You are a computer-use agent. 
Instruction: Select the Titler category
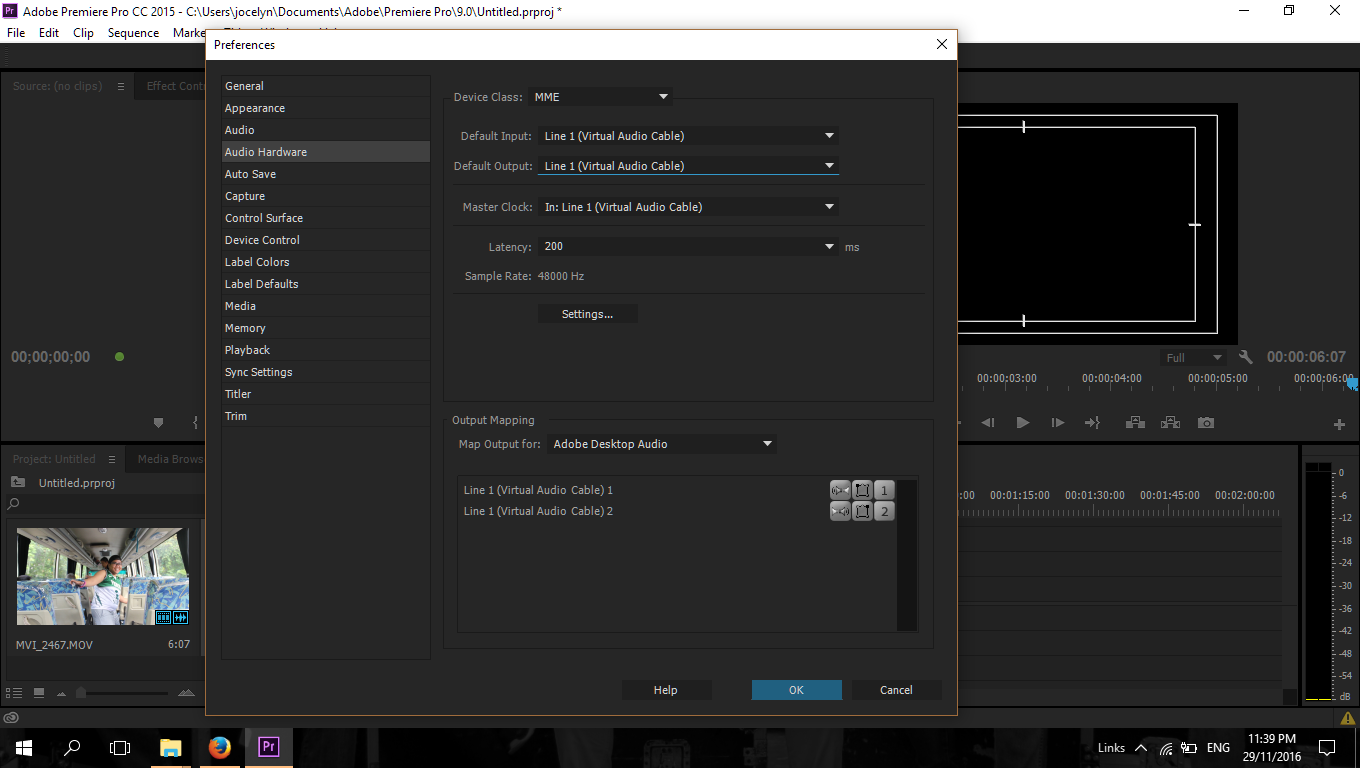coord(326,394)
